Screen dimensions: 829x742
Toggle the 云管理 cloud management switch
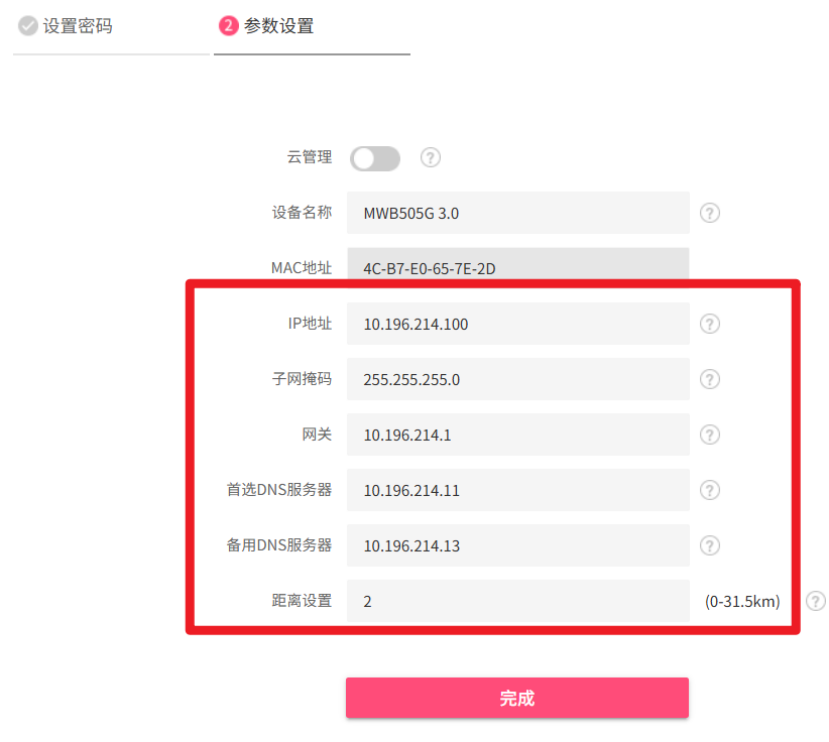[x=375, y=158]
